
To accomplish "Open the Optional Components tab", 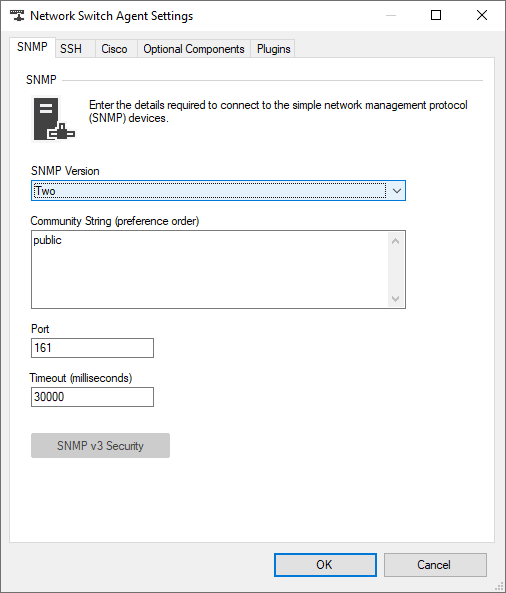I will tap(194, 49).
